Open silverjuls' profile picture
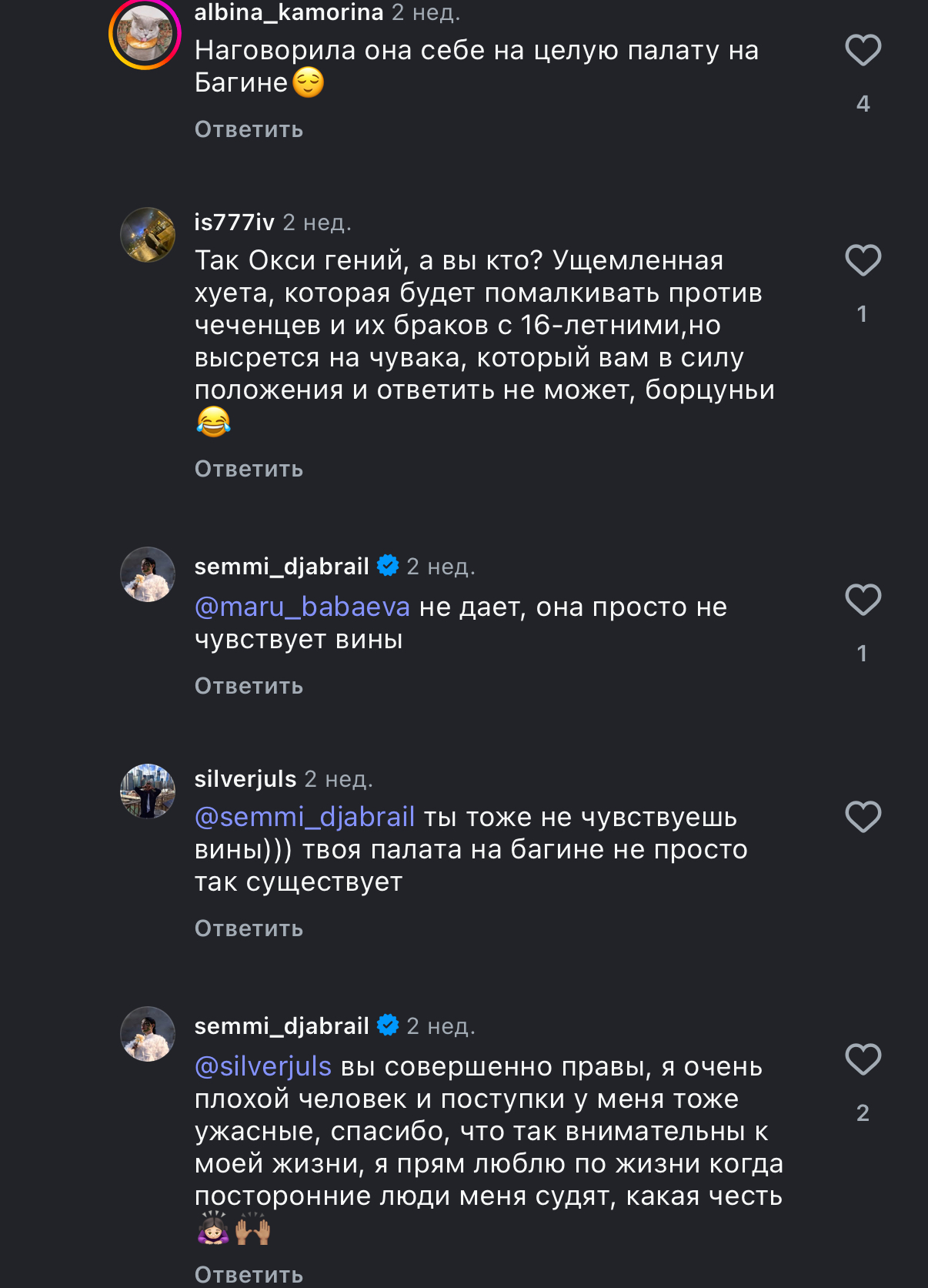Screen dimensions: 928x1288 pyautogui.click(x=148, y=791)
